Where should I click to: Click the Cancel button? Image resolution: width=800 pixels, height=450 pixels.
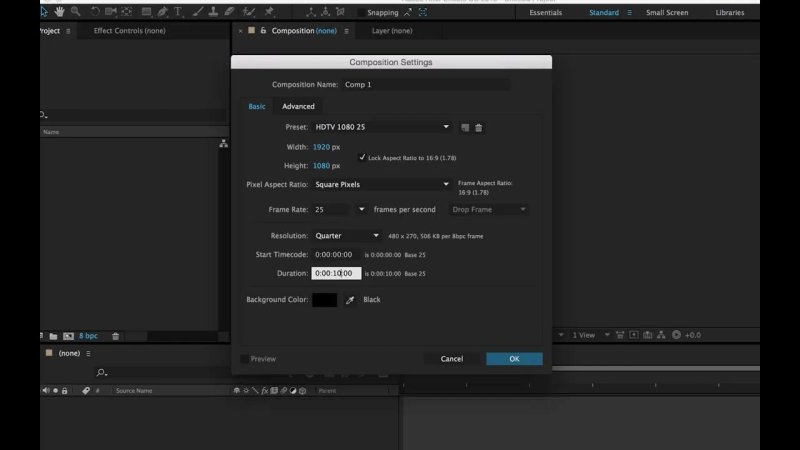tap(452, 359)
